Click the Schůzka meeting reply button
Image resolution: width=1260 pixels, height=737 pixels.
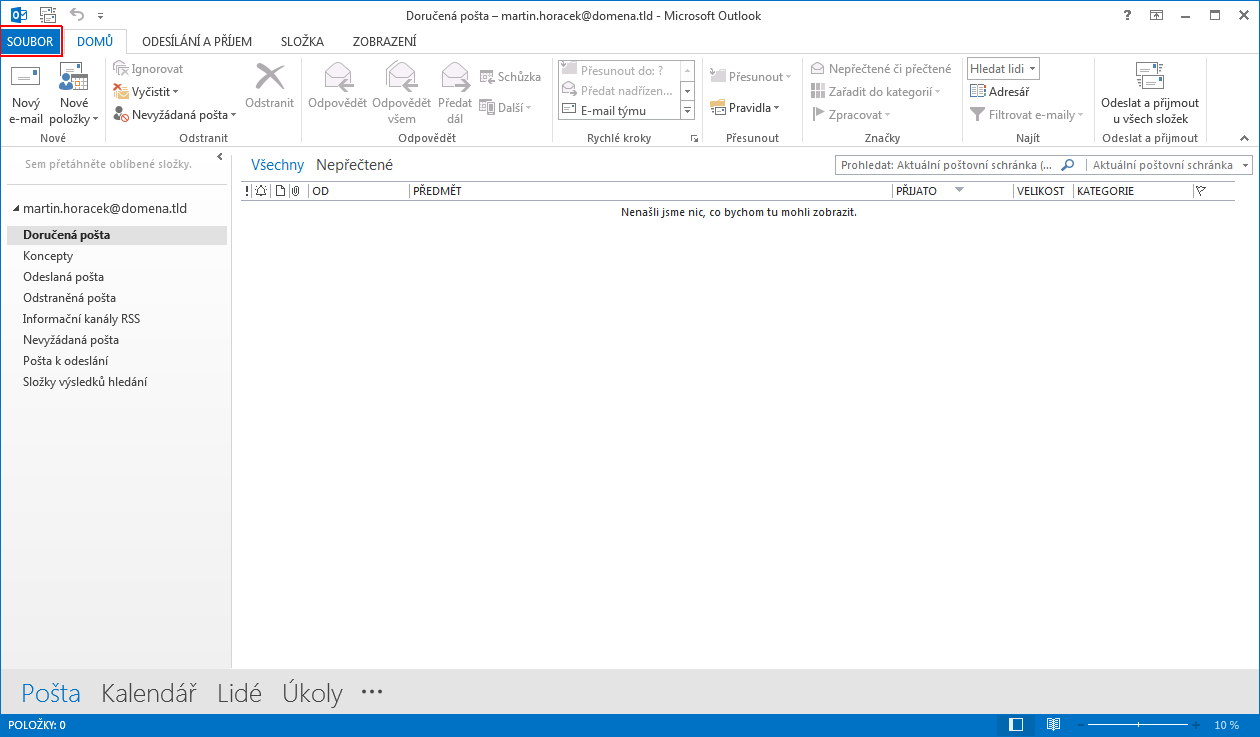tap(510, 77)
